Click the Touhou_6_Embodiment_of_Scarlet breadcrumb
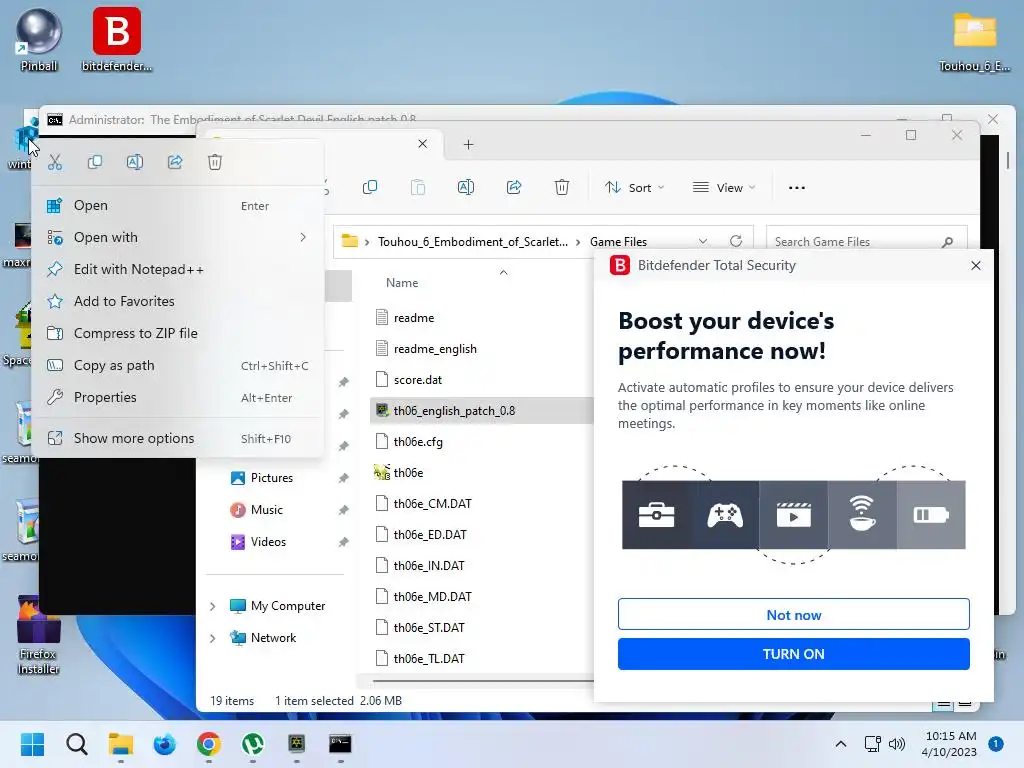This screenshot has width=1024, height=768. pyautogui.click(x=473, y=242)
